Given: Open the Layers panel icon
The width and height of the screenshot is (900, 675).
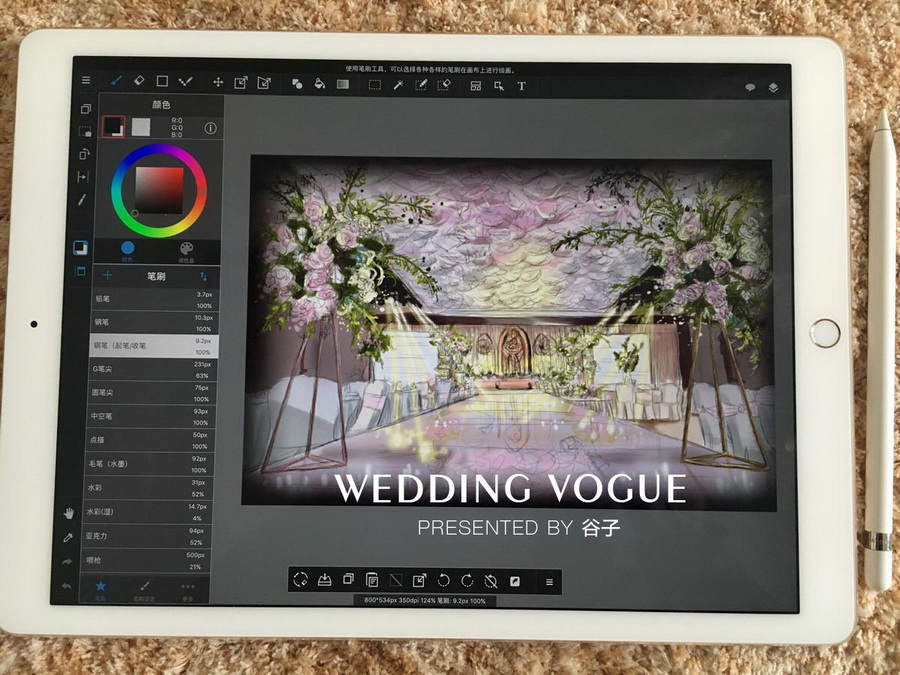Looking at the screenshot, I should (773, 88).
